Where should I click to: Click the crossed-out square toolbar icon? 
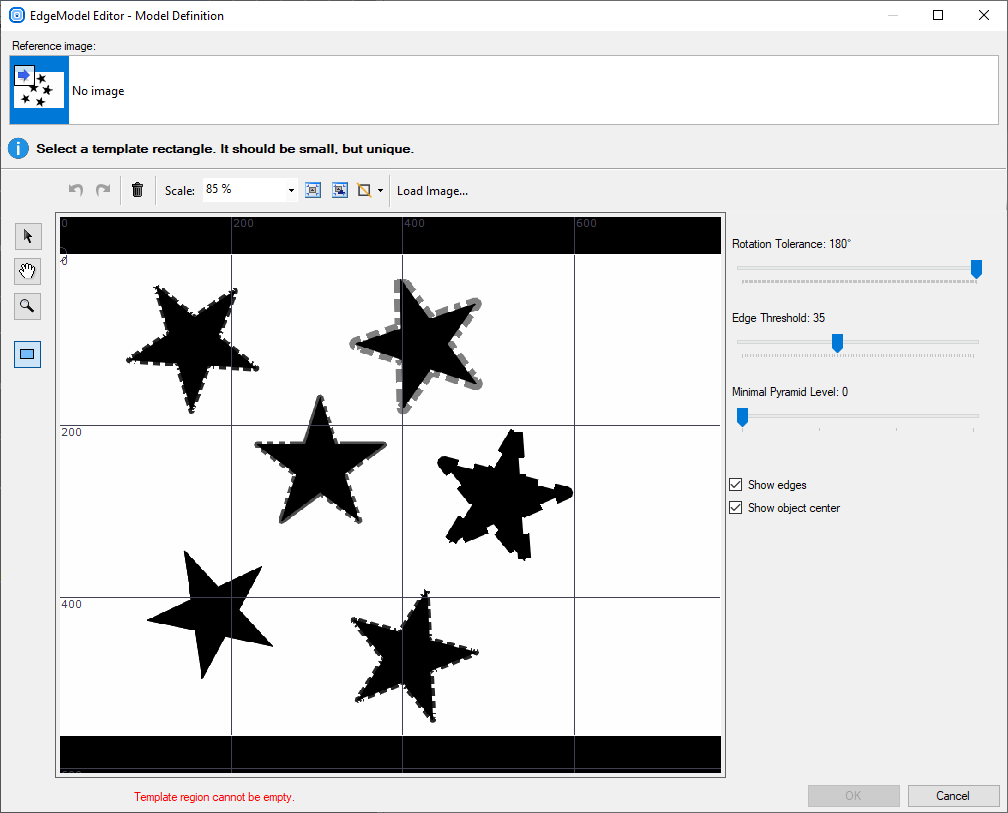click(x=365, y=190)
